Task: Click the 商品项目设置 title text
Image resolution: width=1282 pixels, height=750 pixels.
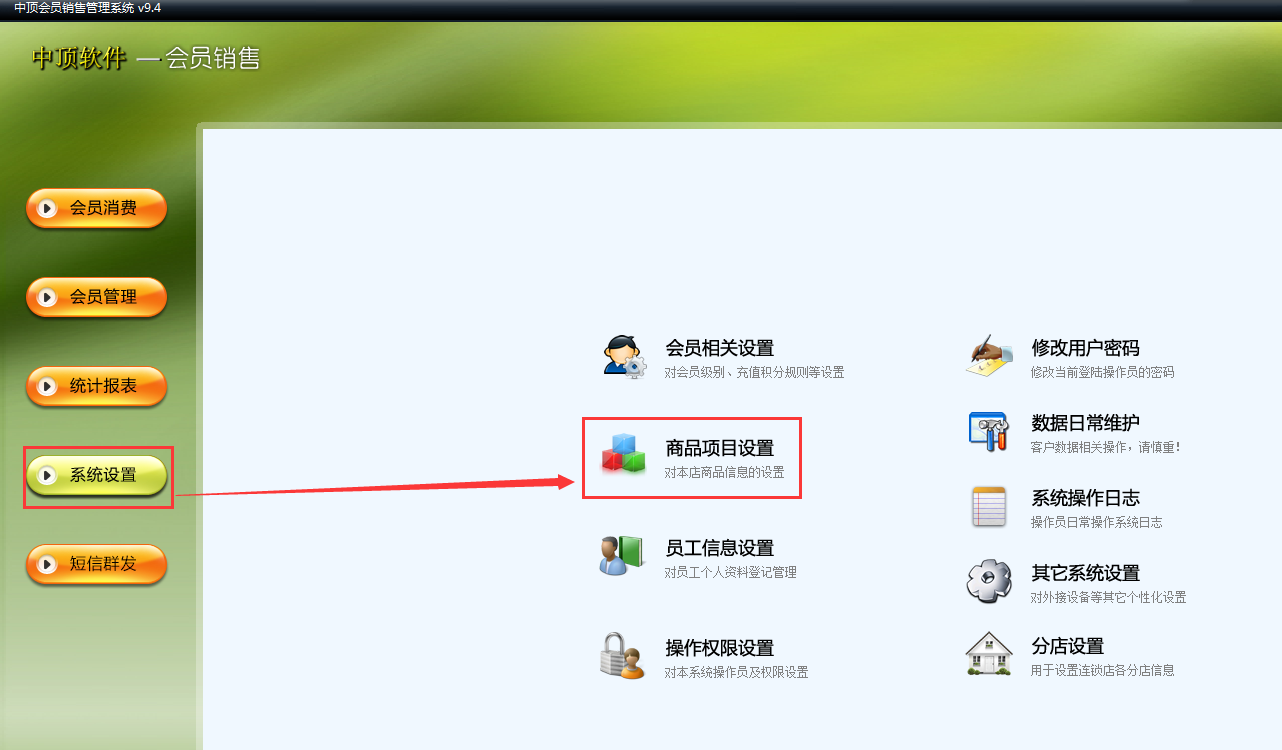Action: pos(720,448)
